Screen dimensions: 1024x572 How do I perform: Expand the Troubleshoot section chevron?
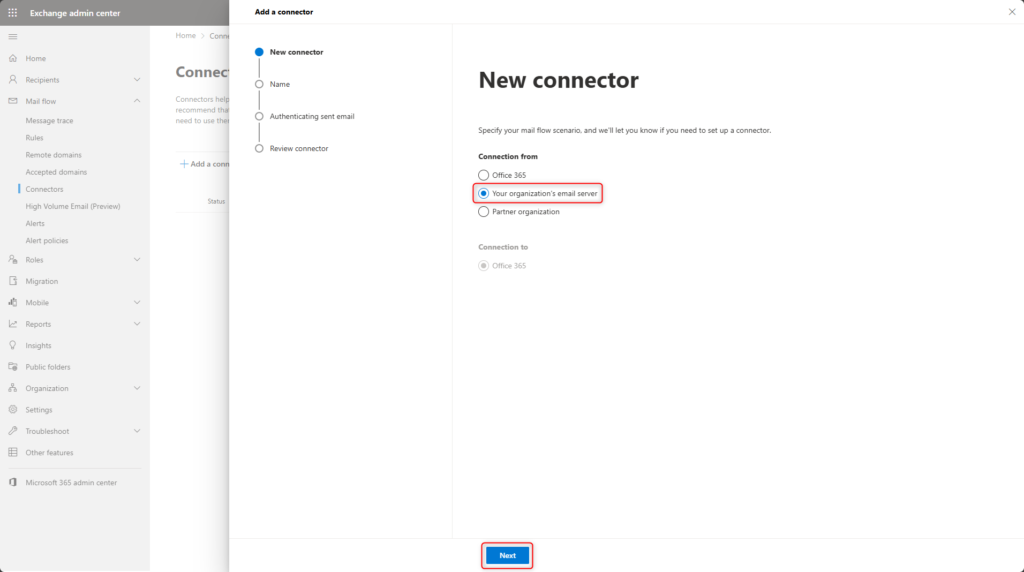click(x=137, y=431)
